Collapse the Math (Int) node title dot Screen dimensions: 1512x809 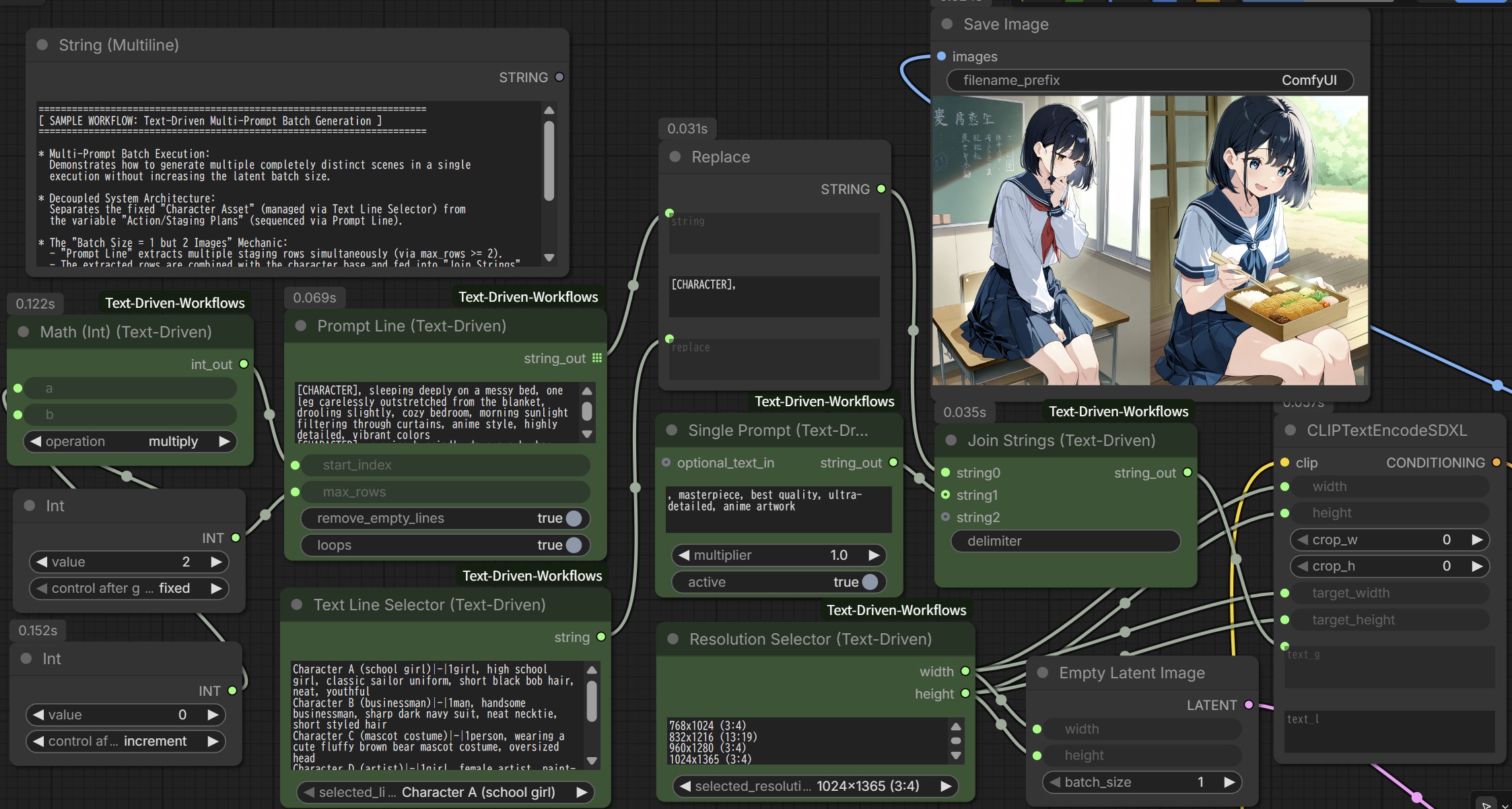click(24, 332)
